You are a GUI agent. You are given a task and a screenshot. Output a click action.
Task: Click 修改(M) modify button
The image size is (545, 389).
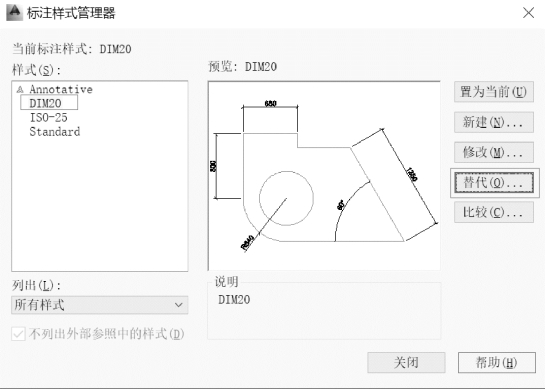click(x=494, y=152)
